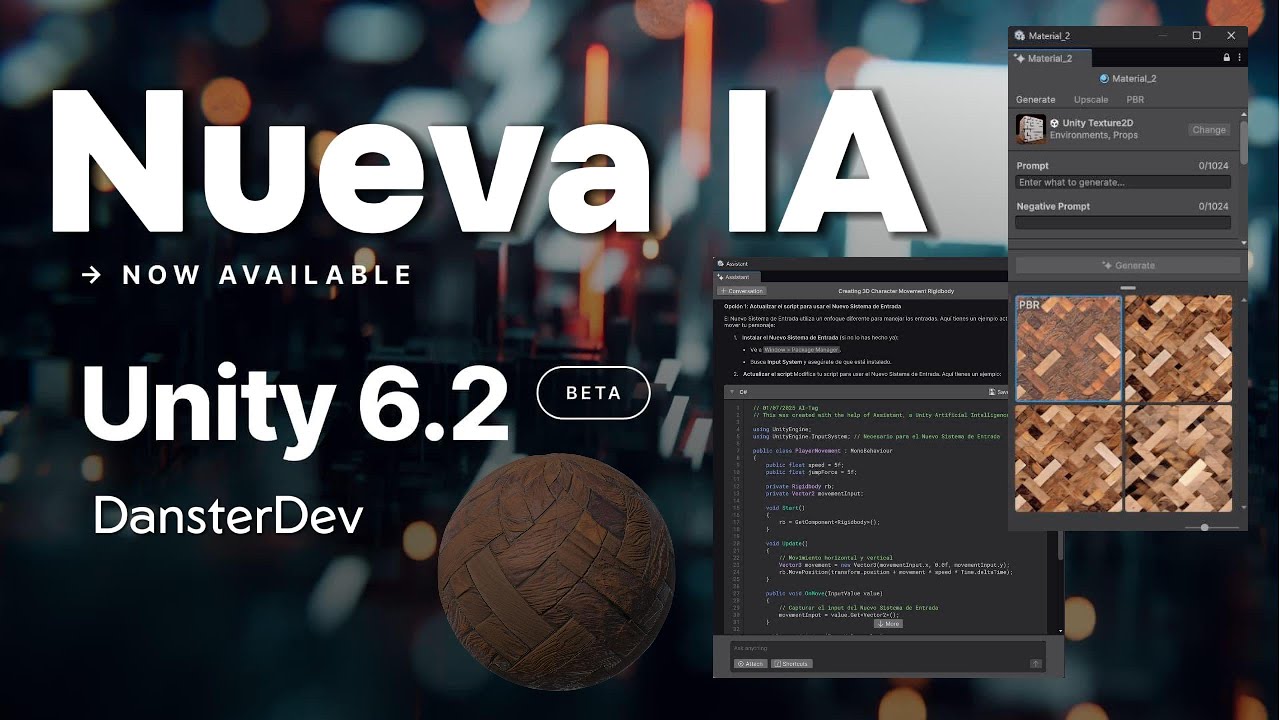
Task: Click the conversation title Creating 3D Character Movement
Action: [895, 291]
